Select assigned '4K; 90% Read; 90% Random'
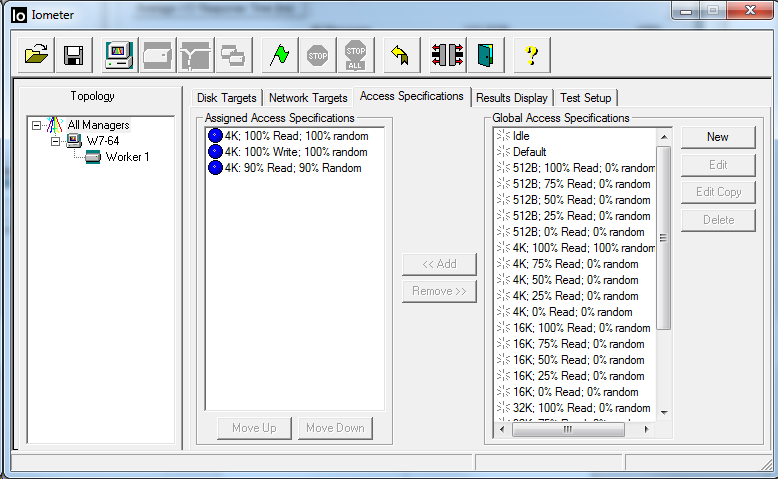Image resolution: width=778 pixels, height=479 pixels. pyautogui.click(x=293, y=168)
